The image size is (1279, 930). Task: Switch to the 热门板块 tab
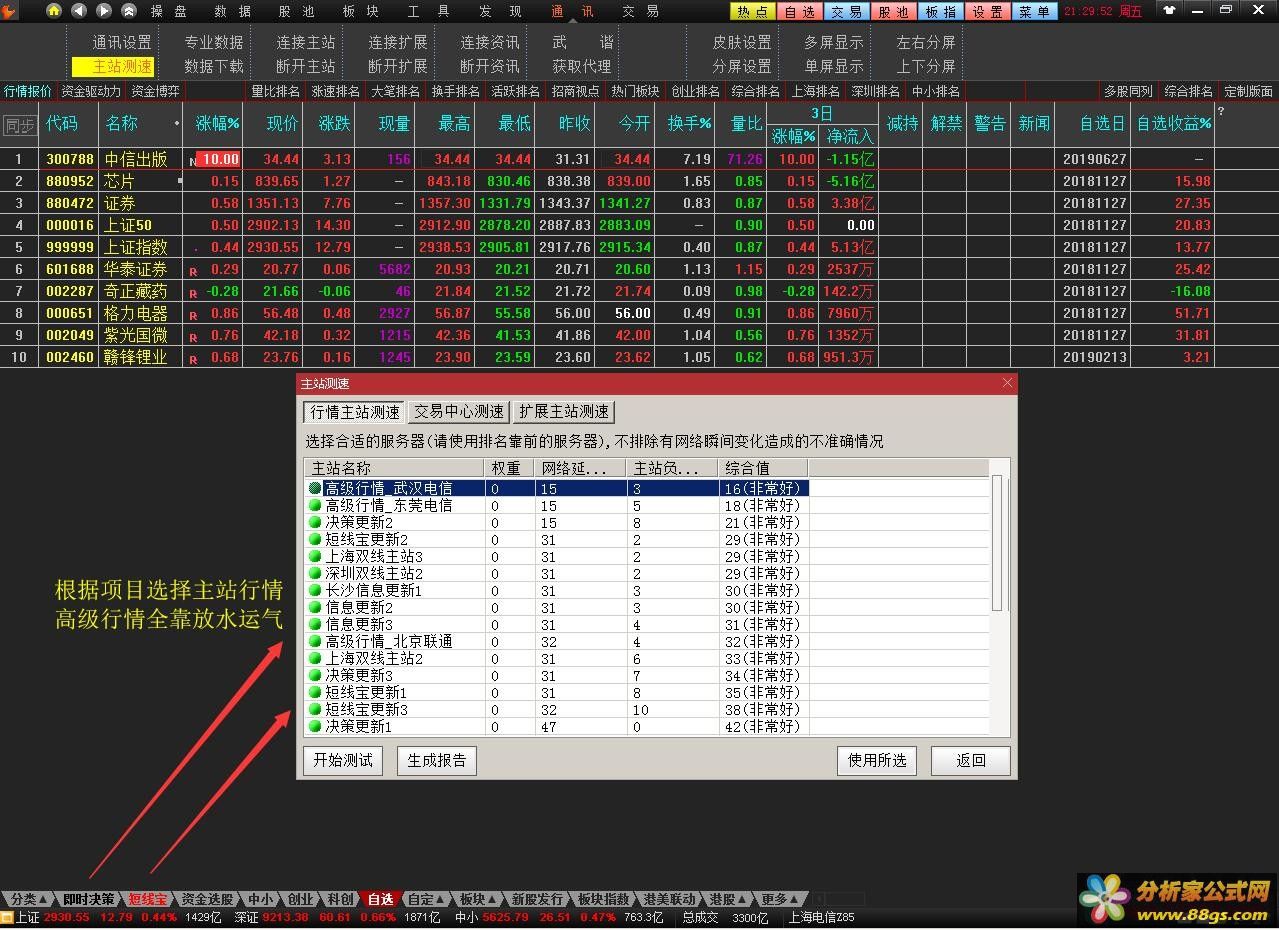pyautogui.click(x=636, y=91)
